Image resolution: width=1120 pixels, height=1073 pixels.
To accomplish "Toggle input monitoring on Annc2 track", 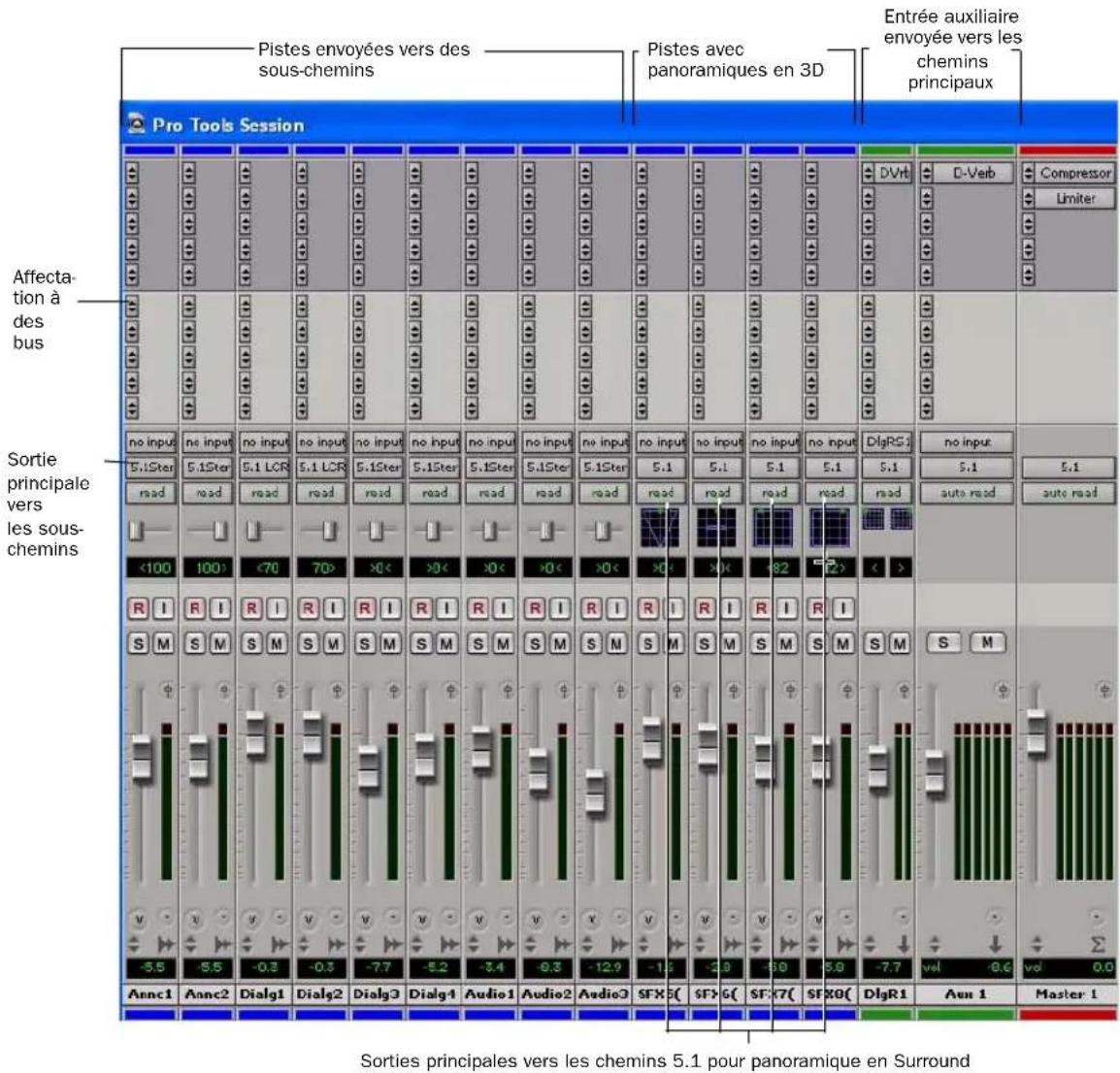I will point(220,608).
